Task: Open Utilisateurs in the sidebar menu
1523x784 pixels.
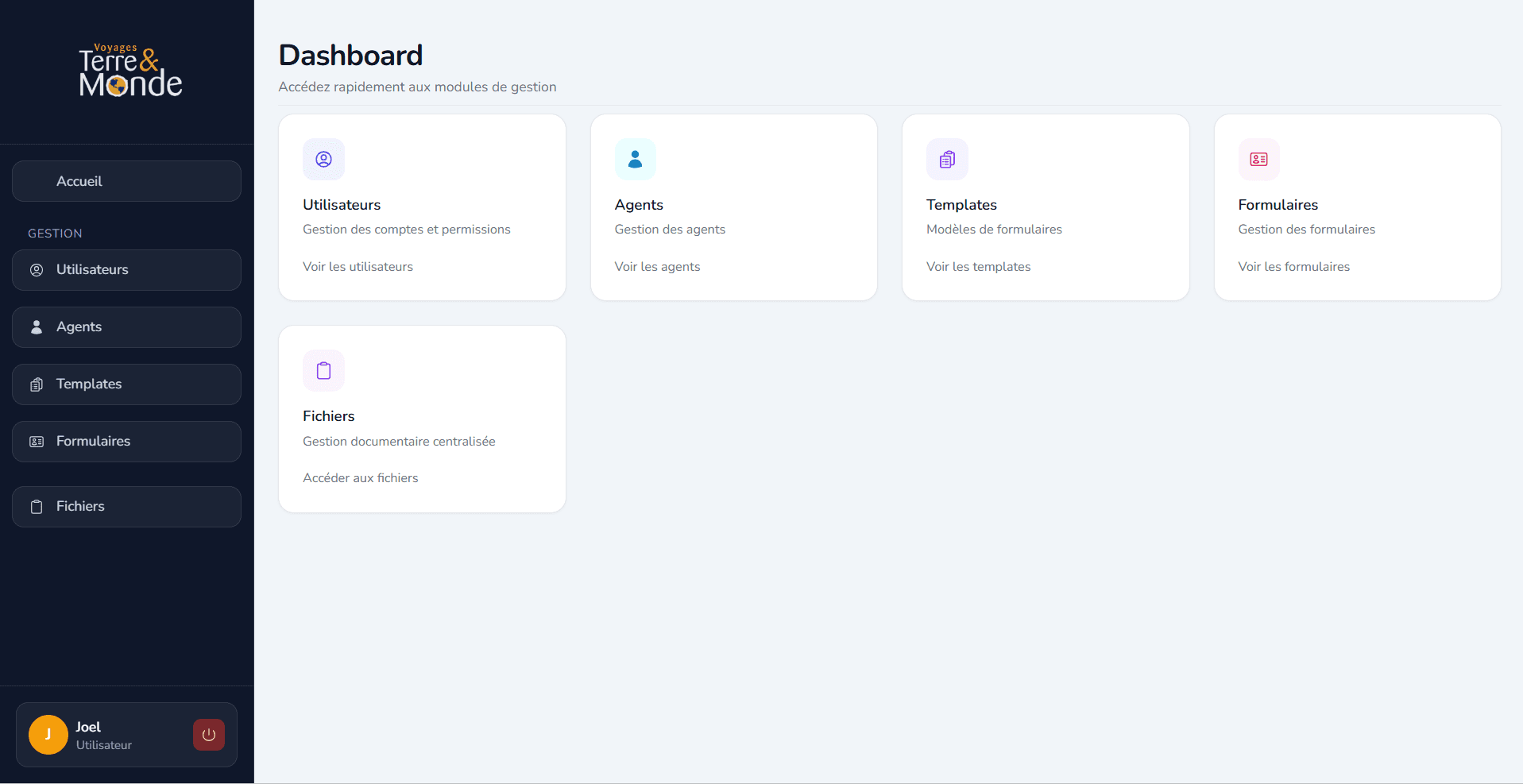Action: coord(126,270)
